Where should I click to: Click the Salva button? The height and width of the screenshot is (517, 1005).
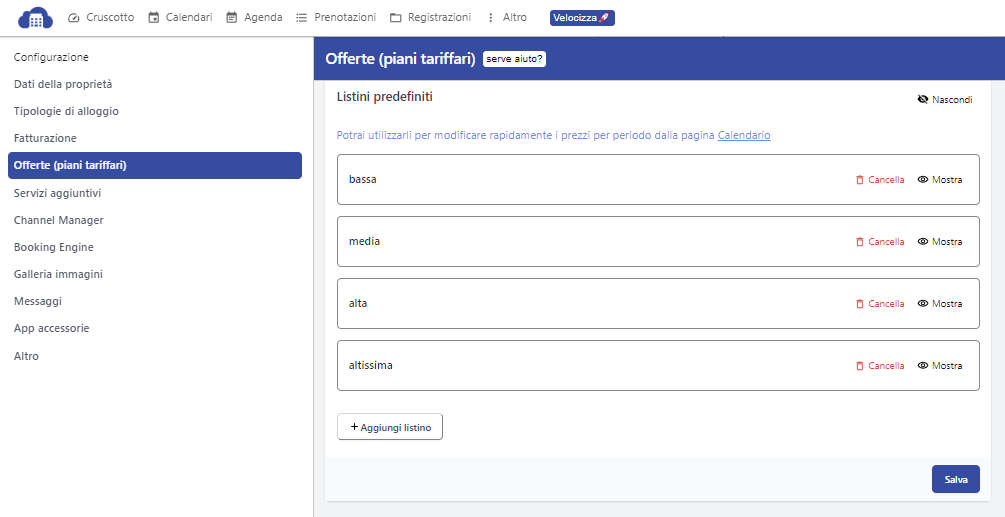(x=955, y=480)
